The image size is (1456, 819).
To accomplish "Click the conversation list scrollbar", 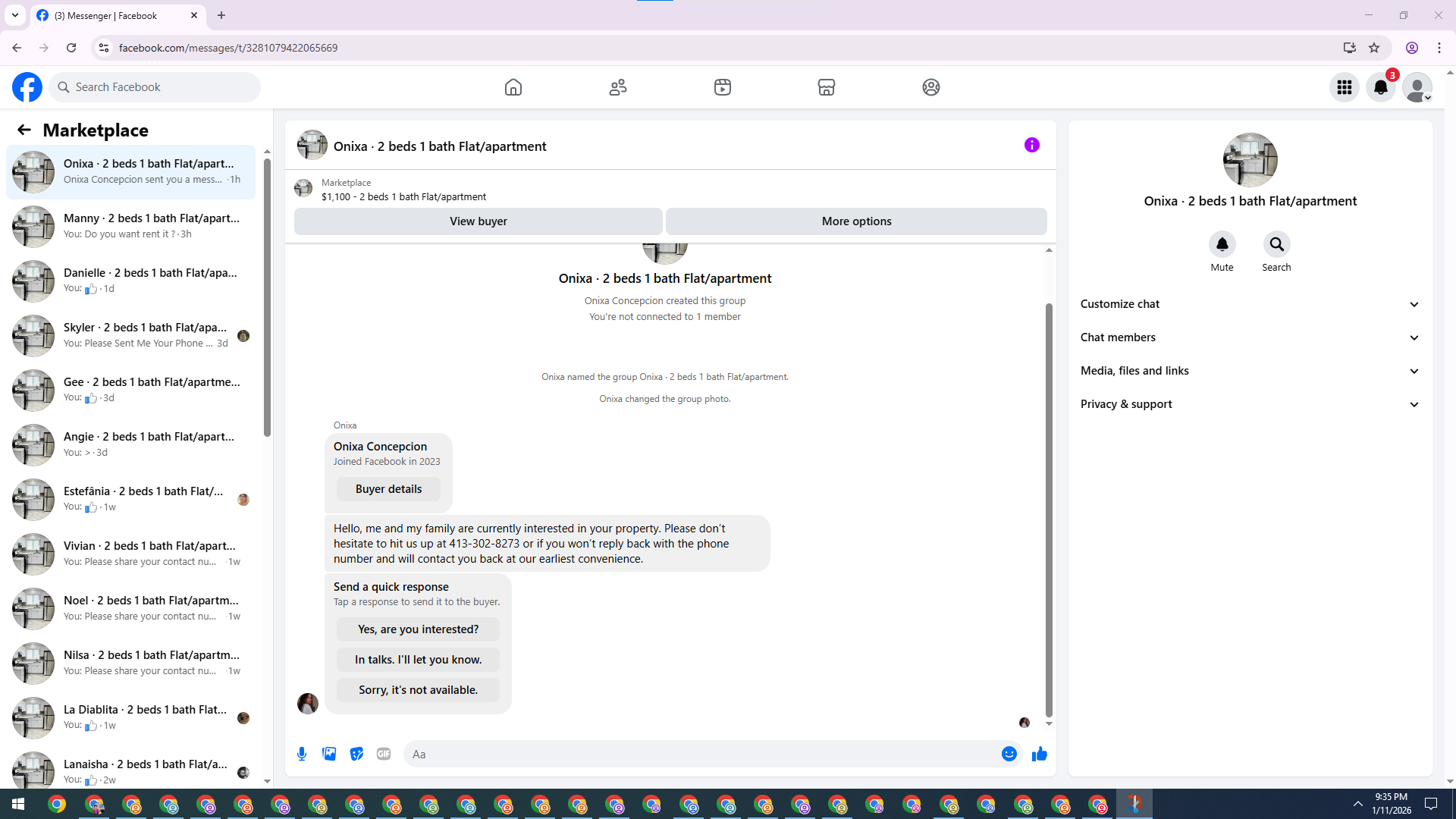I will click(x=267, y=298).
